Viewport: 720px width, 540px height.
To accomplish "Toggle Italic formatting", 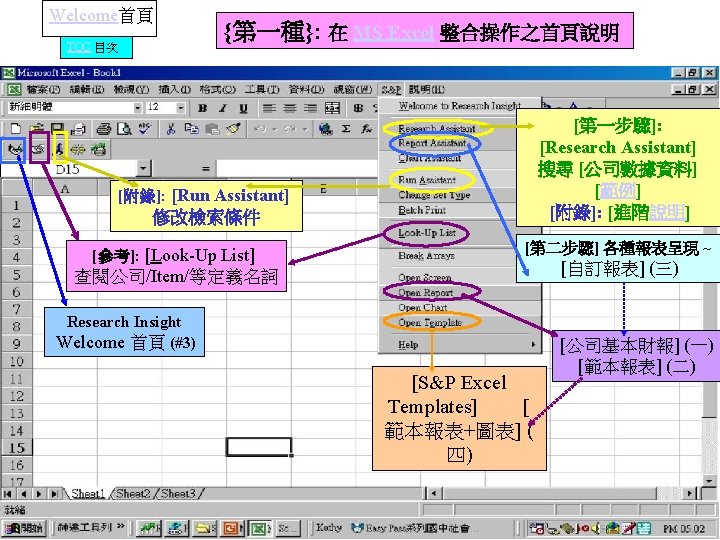I will [x=223, y=108].
